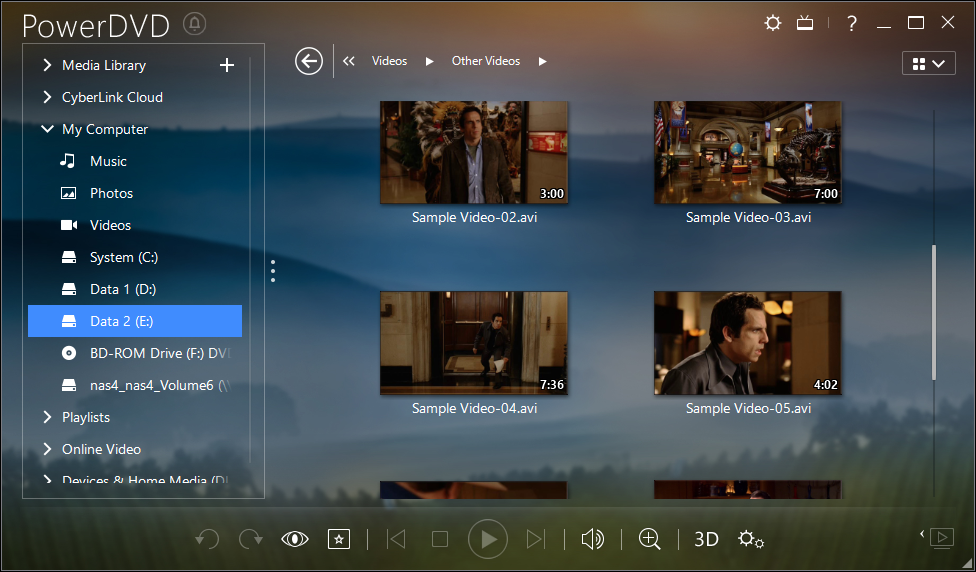Mute via the volume speaker icon
Viewport: 976px width, 572px height.
(x=593, y=539)
